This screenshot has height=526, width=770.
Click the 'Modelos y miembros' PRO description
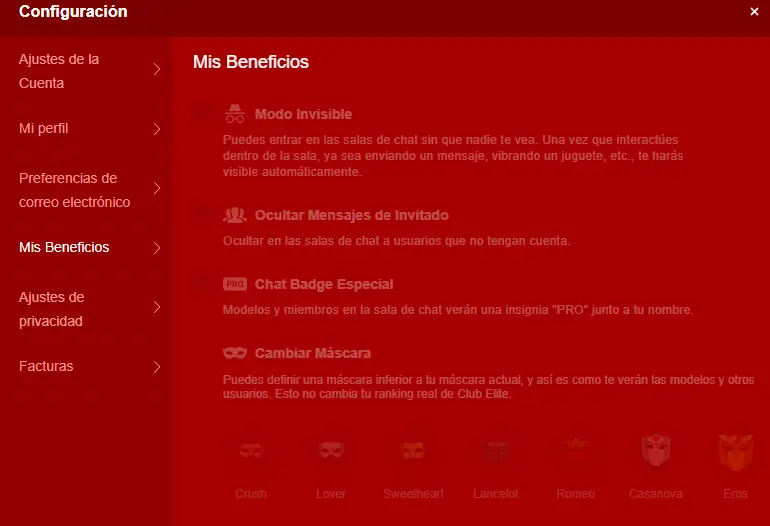pyautogui.click(x=458, y=310)
